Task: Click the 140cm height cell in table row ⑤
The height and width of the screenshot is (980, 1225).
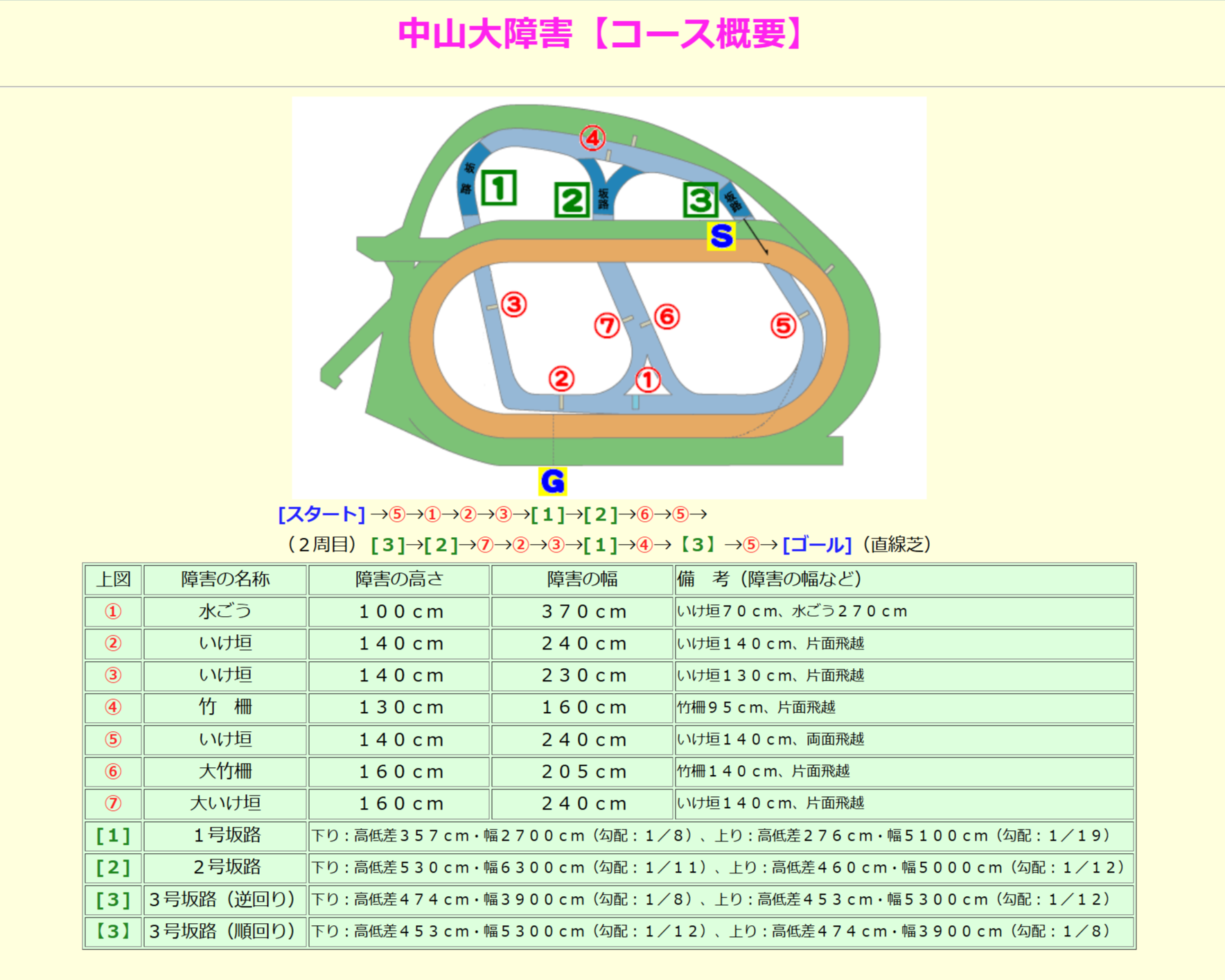Action: [x=400, y=739]
